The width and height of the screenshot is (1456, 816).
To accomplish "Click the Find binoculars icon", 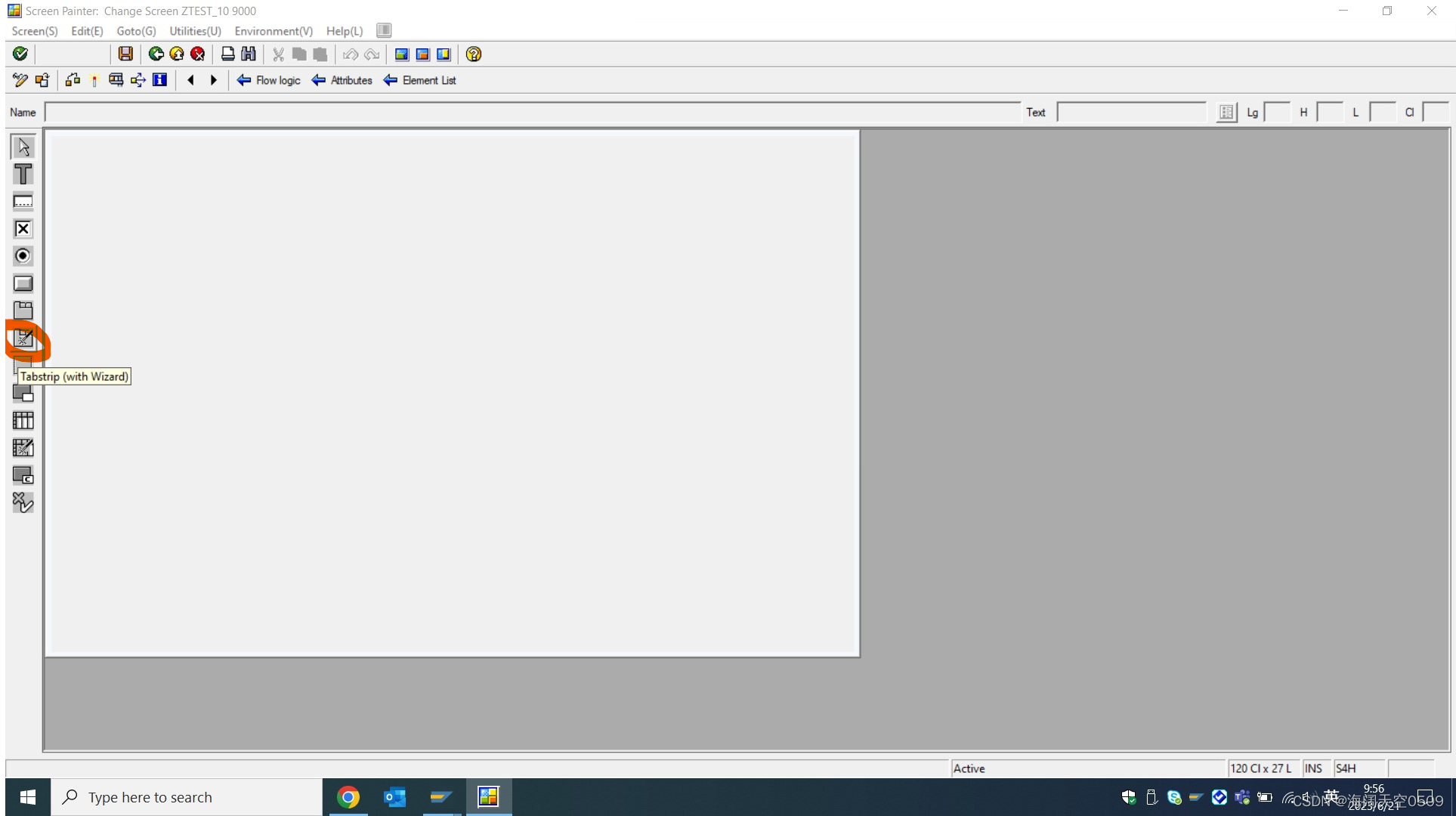I will [249, 54].
